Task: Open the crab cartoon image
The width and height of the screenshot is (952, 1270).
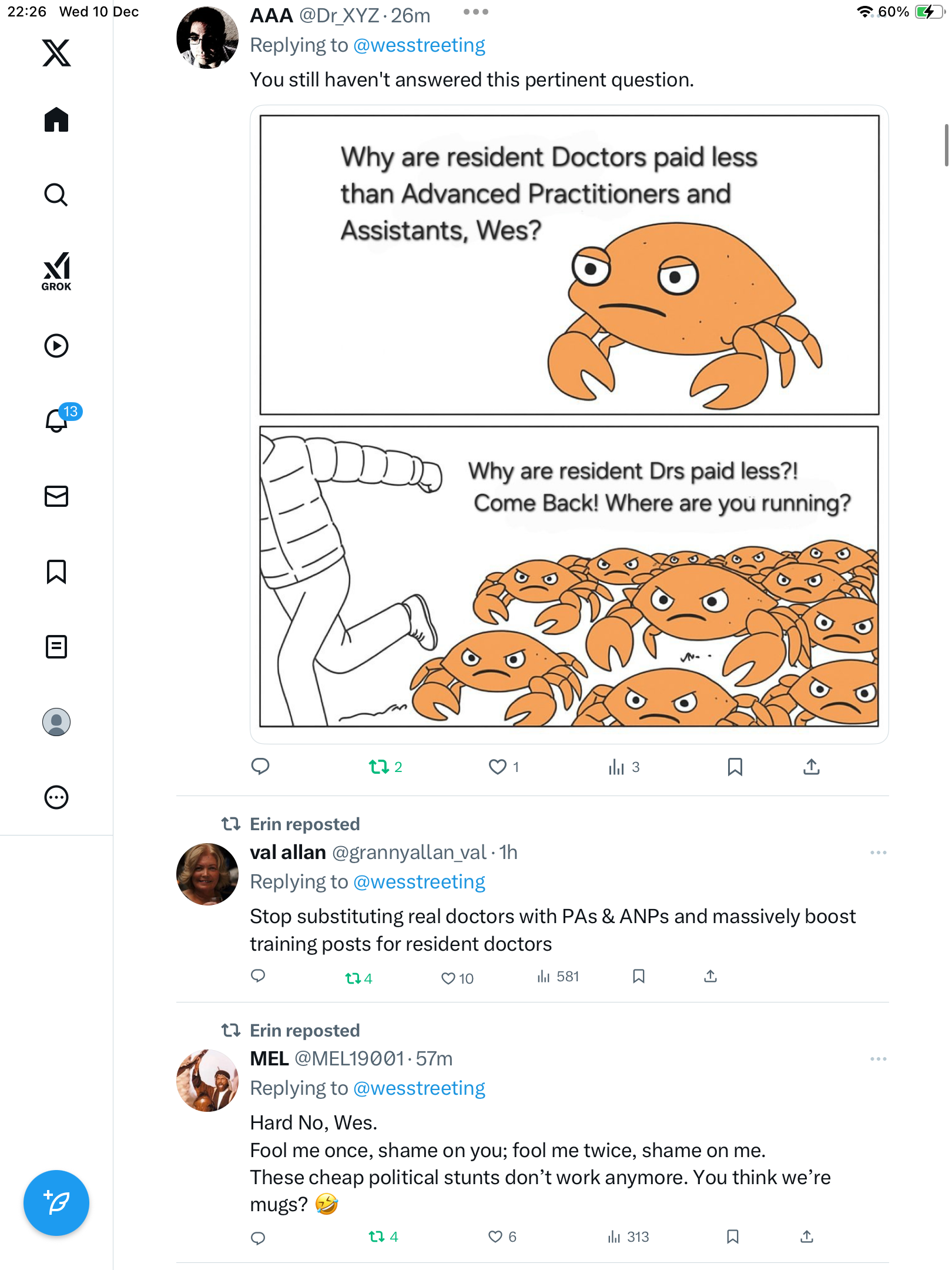Action: tap(569, 423)
